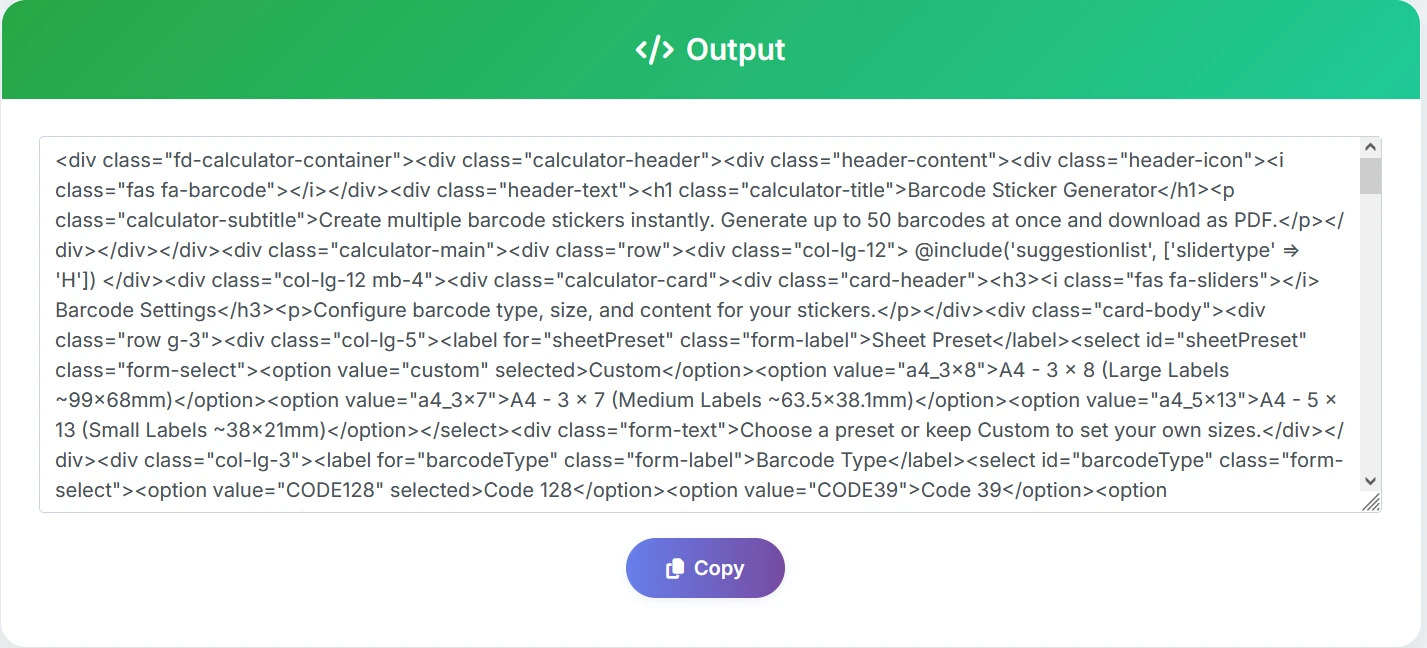Click the code brackets icon beside Output

654,50
